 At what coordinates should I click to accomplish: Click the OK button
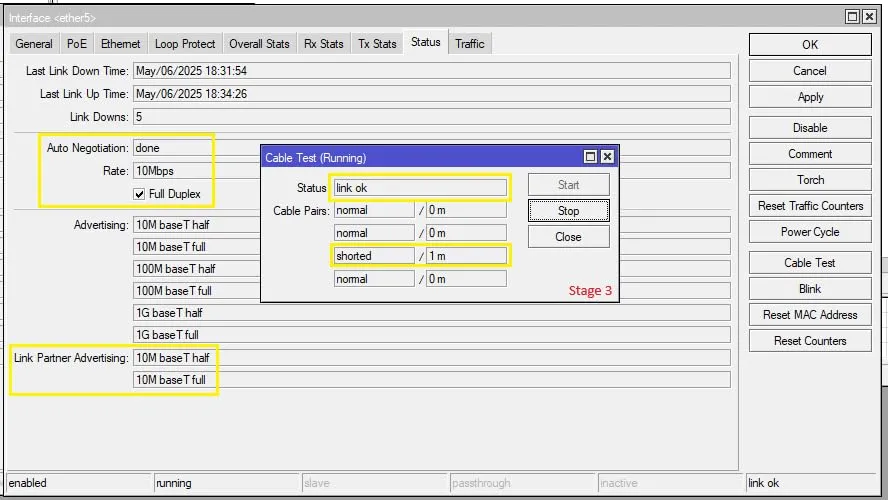click(x=810, y=45)
